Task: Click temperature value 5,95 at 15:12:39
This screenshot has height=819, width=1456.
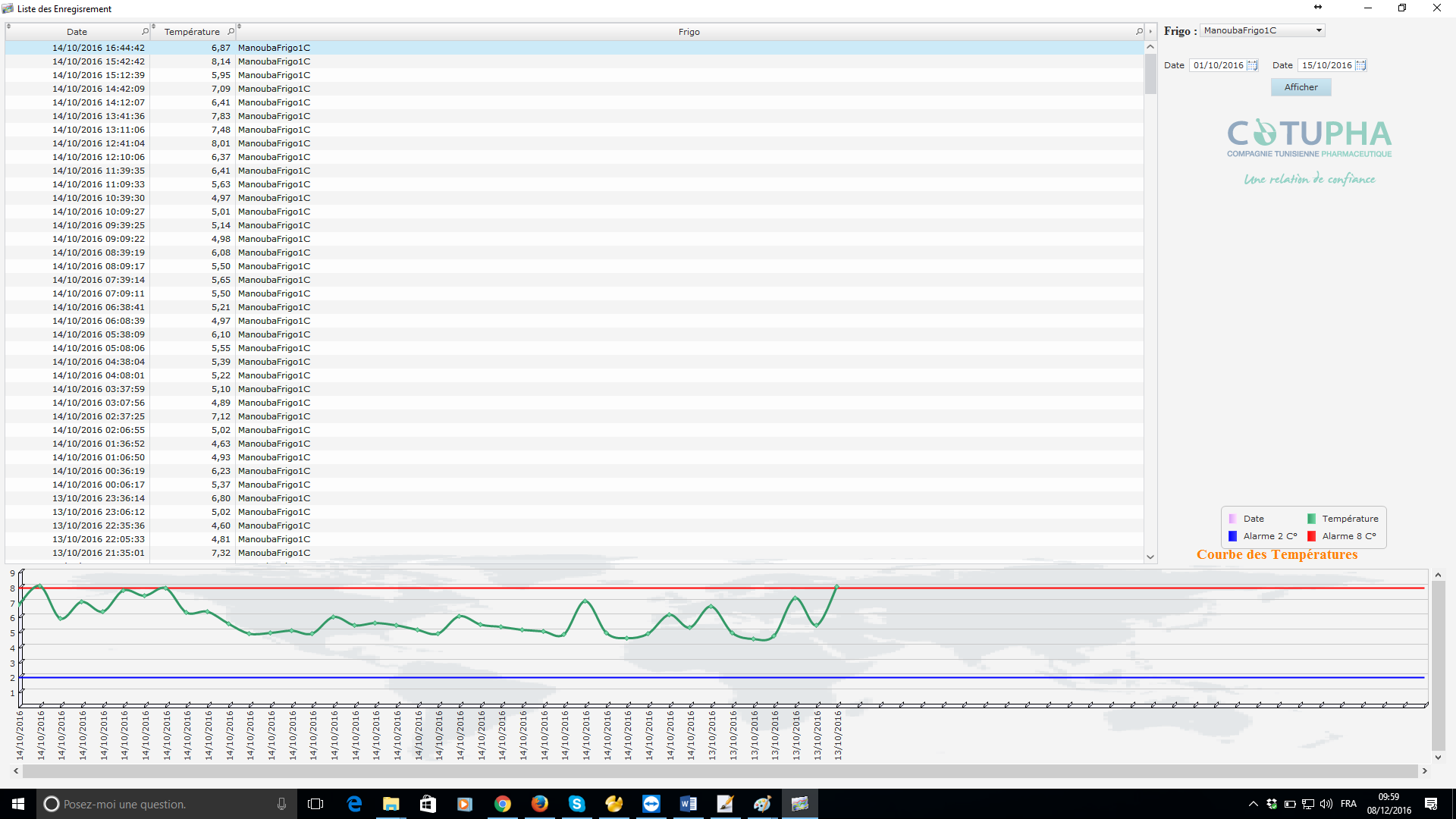Action: click(x=221, y=75)
